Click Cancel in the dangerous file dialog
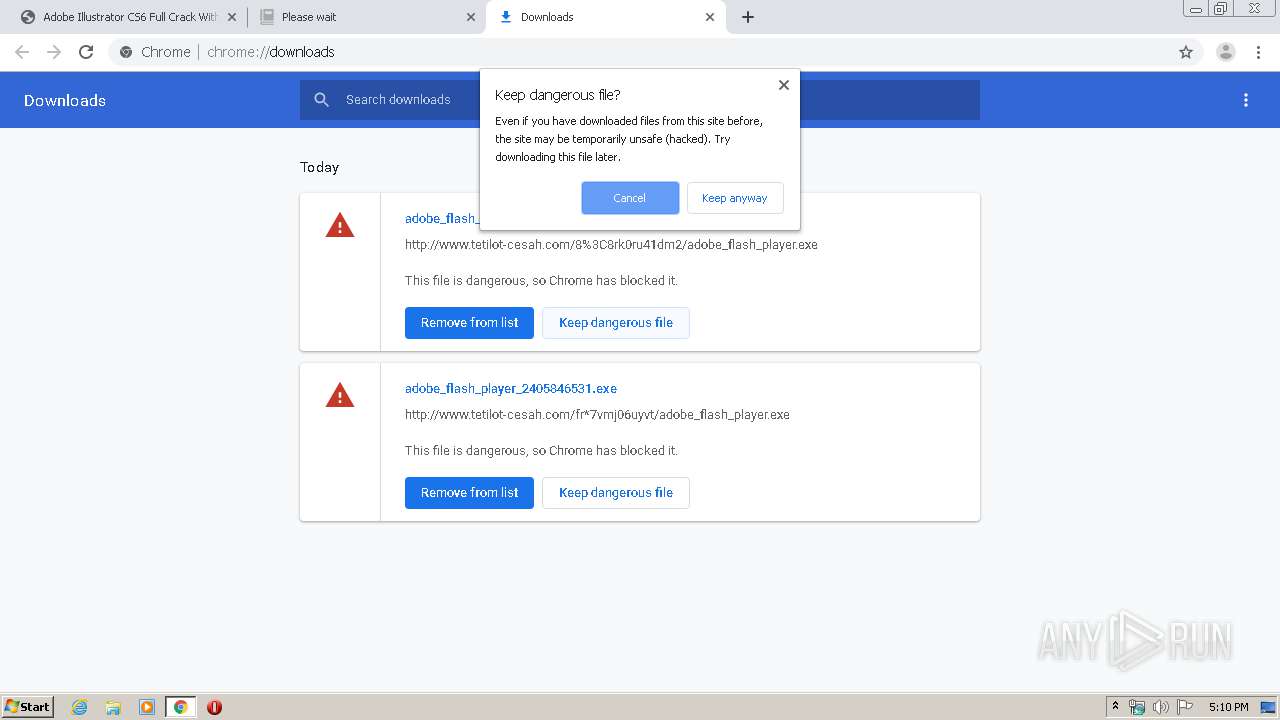The image size is (1280, 720). click(630, 198)
